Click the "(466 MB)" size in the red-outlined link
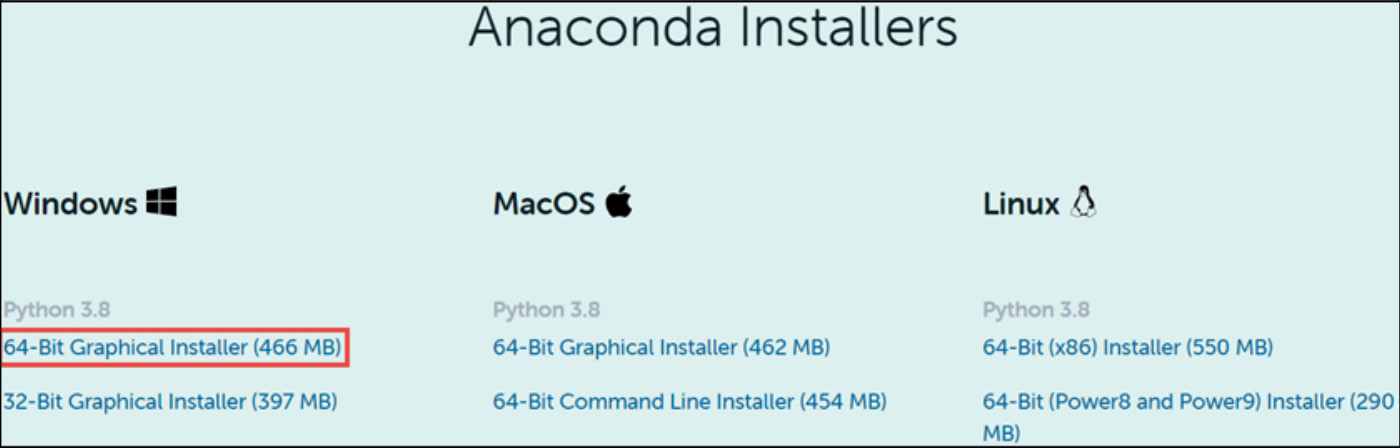This screenshot has height=448, width=1400. 297,348
